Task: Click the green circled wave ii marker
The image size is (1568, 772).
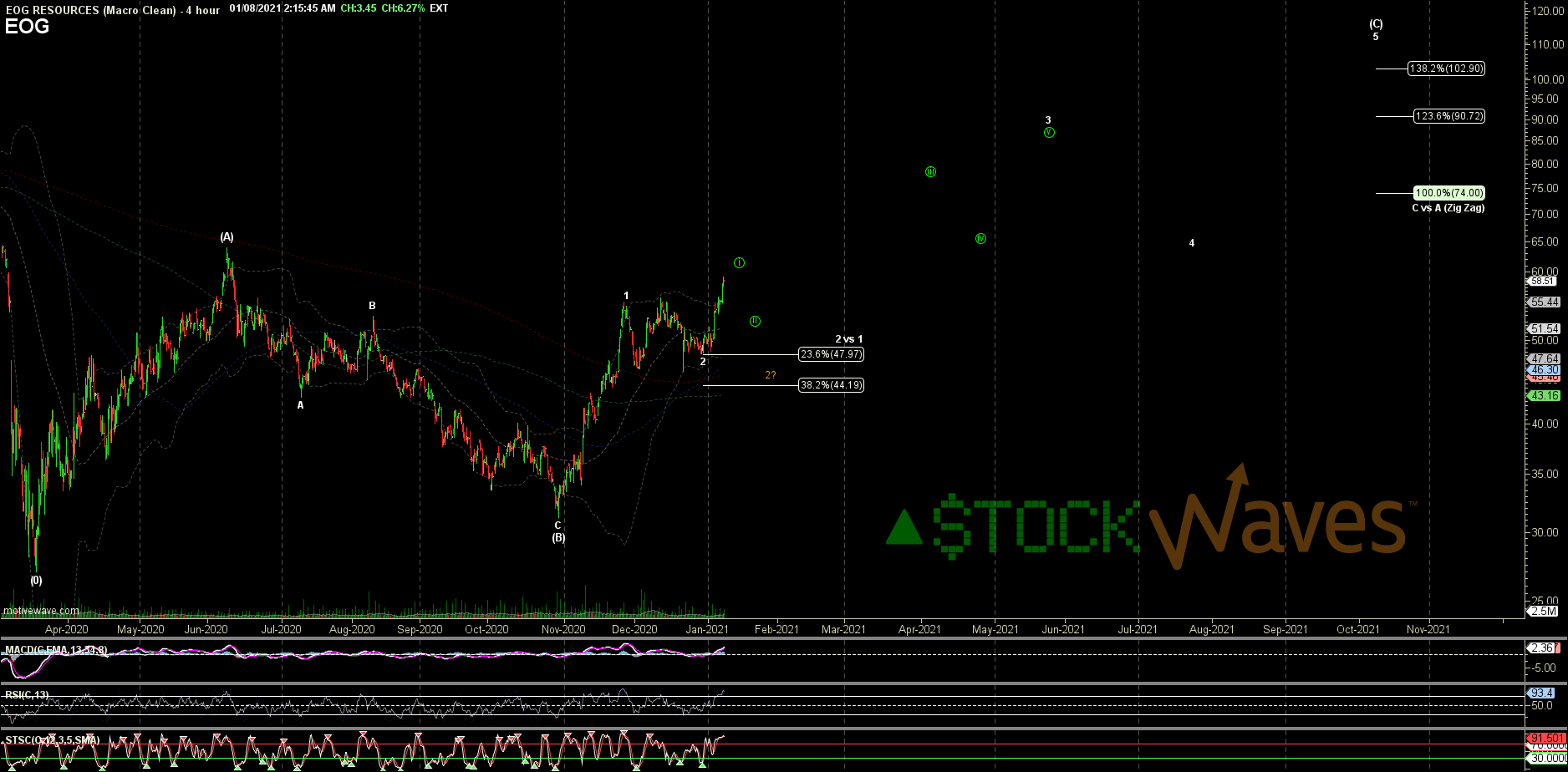Action: click(x=755, y=321)
